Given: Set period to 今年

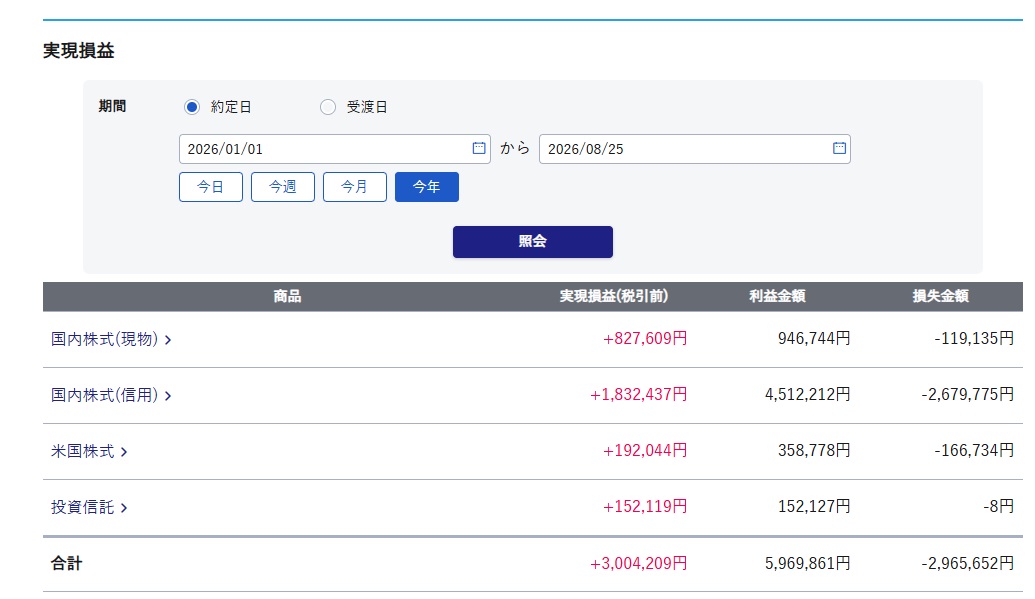Looking at the screenshot, I should [426, 187].
